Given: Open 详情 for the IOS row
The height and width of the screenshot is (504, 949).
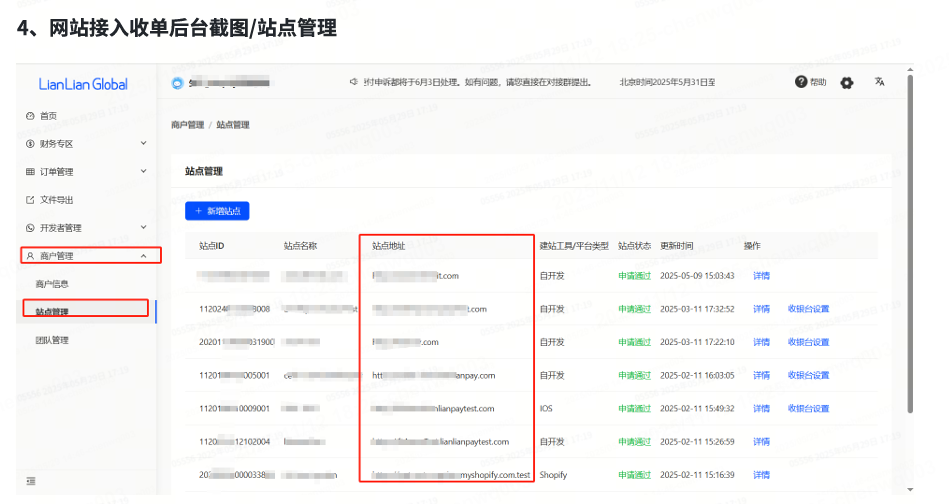Looking at the screenshot, I should (x=761, y=409).
